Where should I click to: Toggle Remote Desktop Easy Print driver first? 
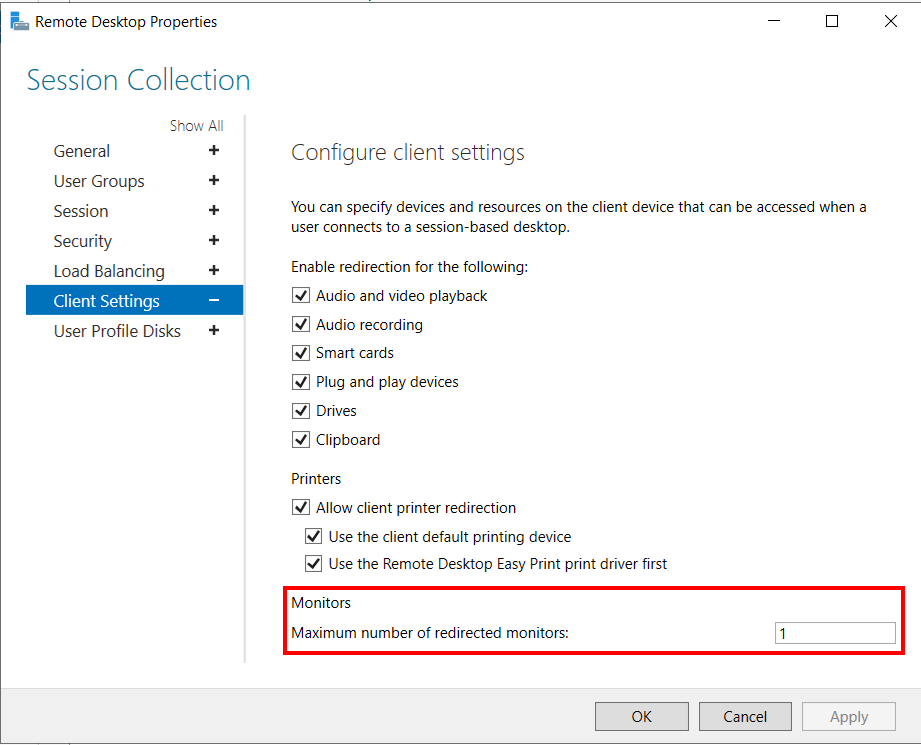click(313, 563)
